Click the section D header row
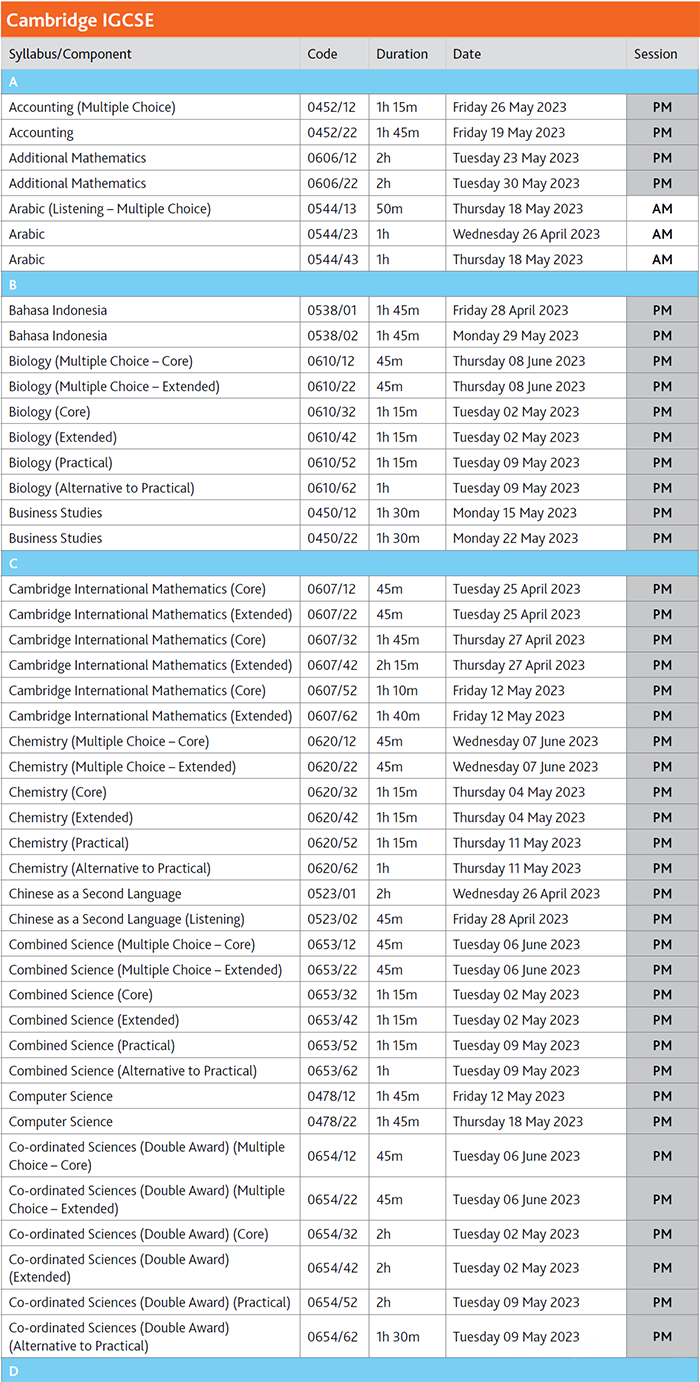 (x=350, y=1371)
